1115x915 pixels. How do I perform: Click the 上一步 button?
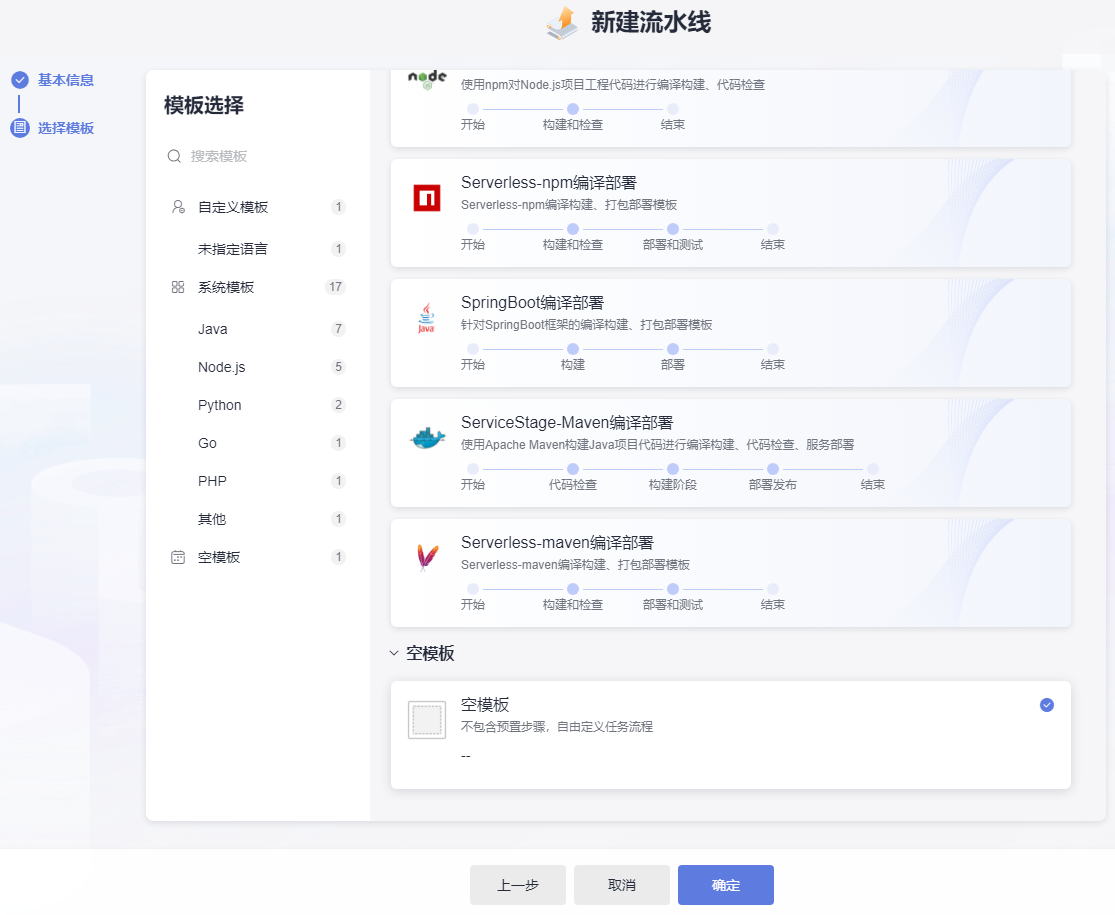tap(517, 885)
